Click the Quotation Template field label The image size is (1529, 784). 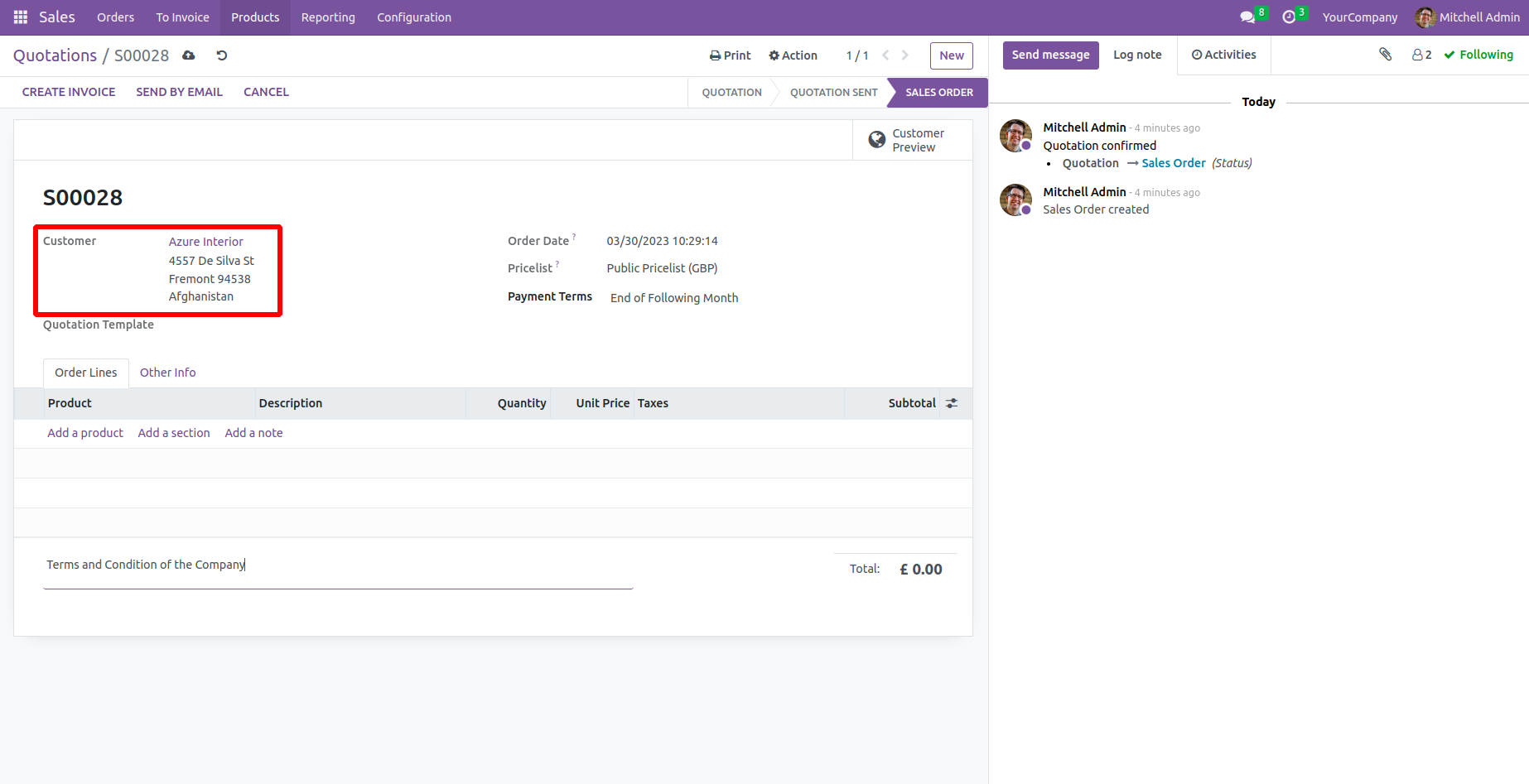click(x=99, y=325)
